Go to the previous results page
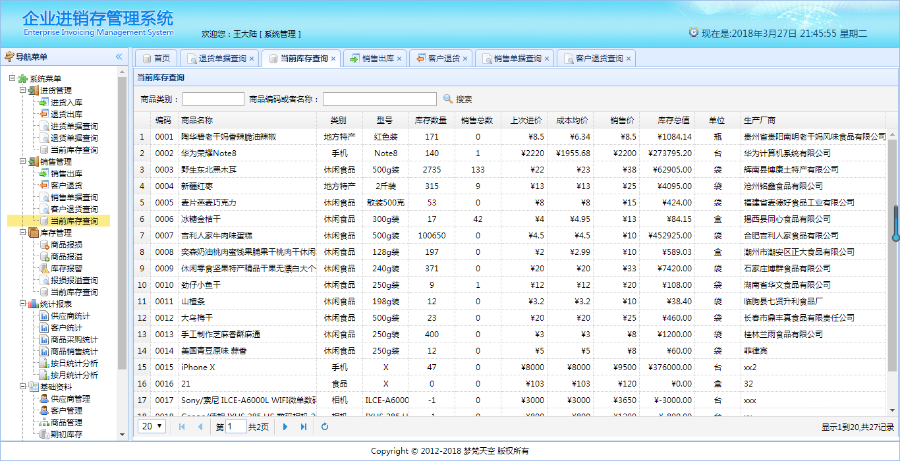 point(200,427)
